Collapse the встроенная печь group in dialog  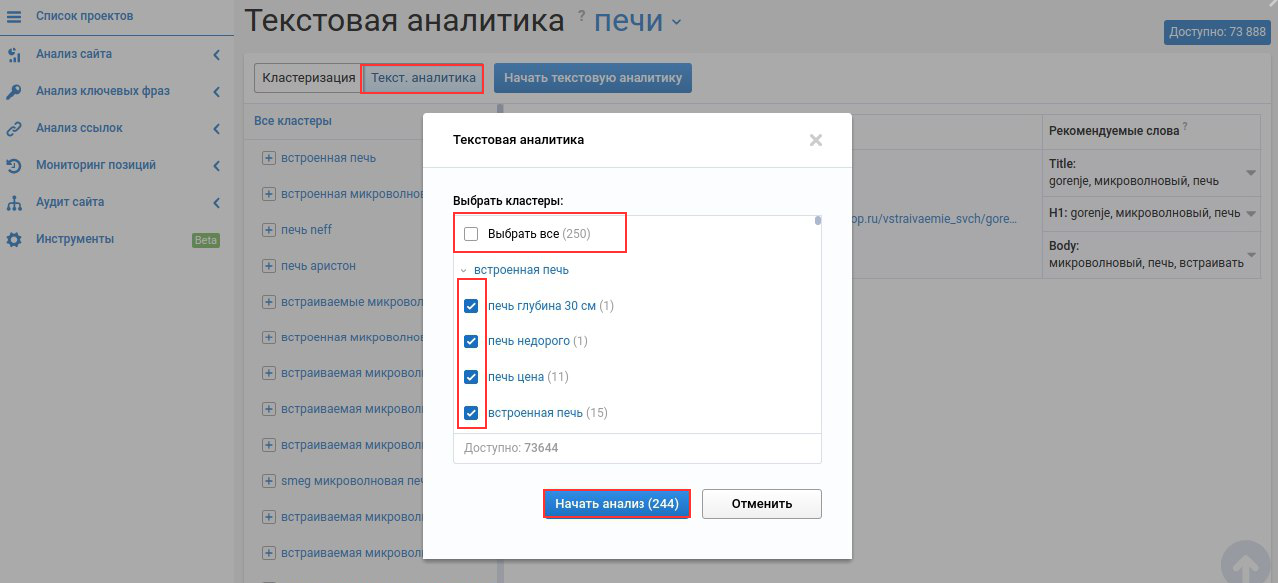pos(464,270)
